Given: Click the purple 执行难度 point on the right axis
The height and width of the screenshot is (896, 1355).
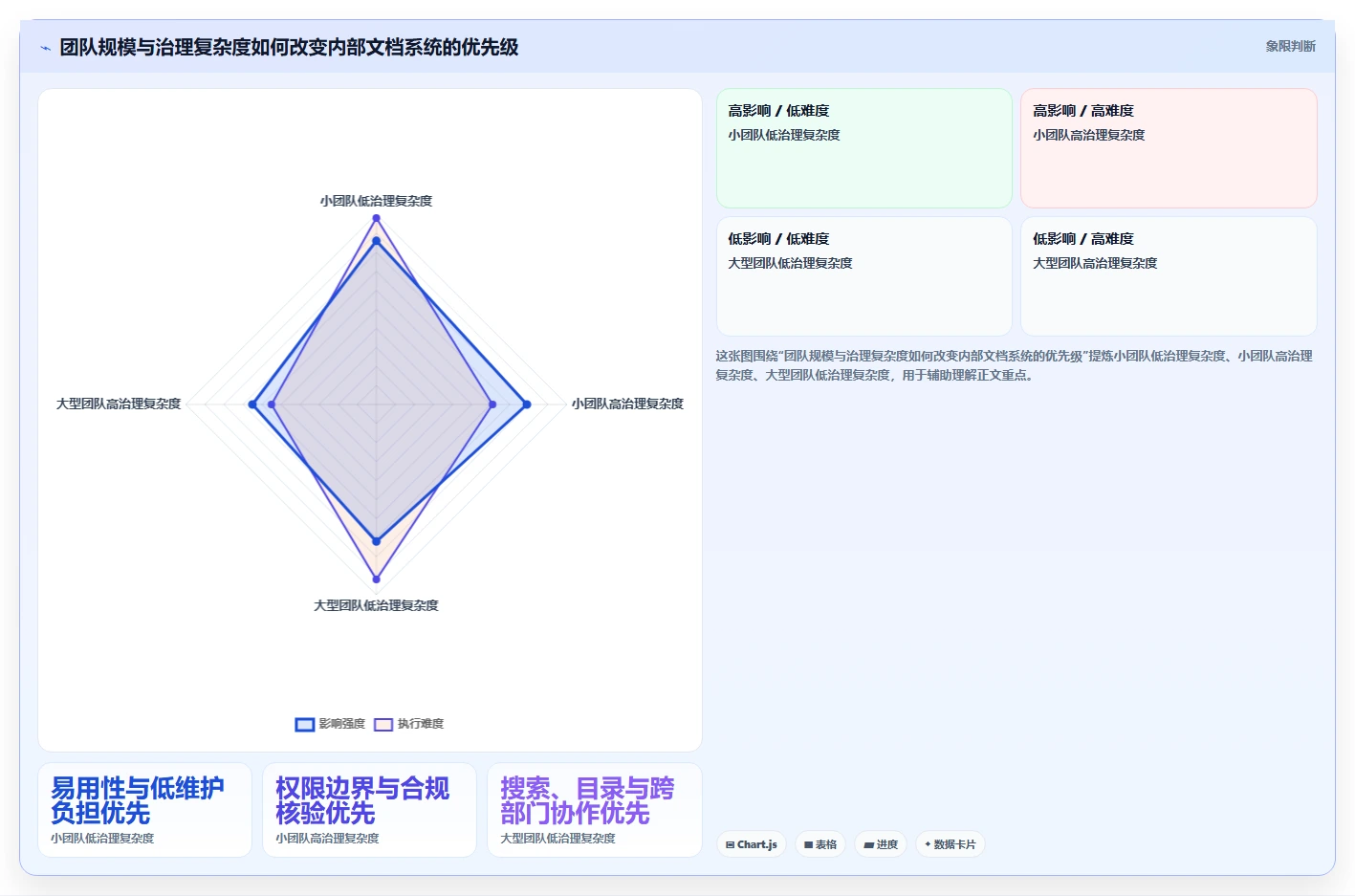Looking at the screenshot, I should tap(492, 404).
